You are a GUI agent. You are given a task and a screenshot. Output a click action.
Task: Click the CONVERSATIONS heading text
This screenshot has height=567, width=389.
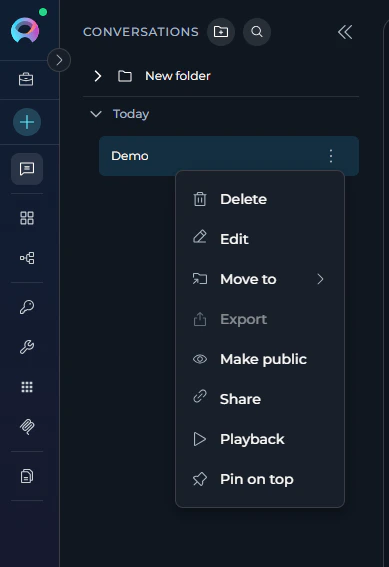141,32
